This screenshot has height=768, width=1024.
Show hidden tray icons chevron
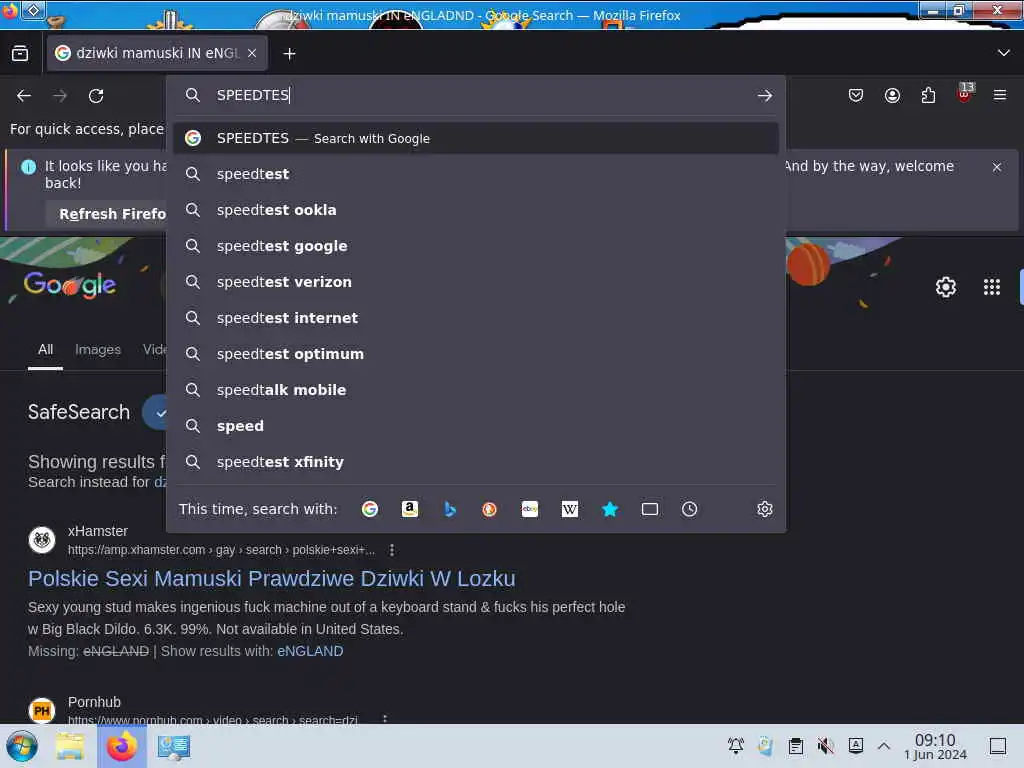point(884,746)
